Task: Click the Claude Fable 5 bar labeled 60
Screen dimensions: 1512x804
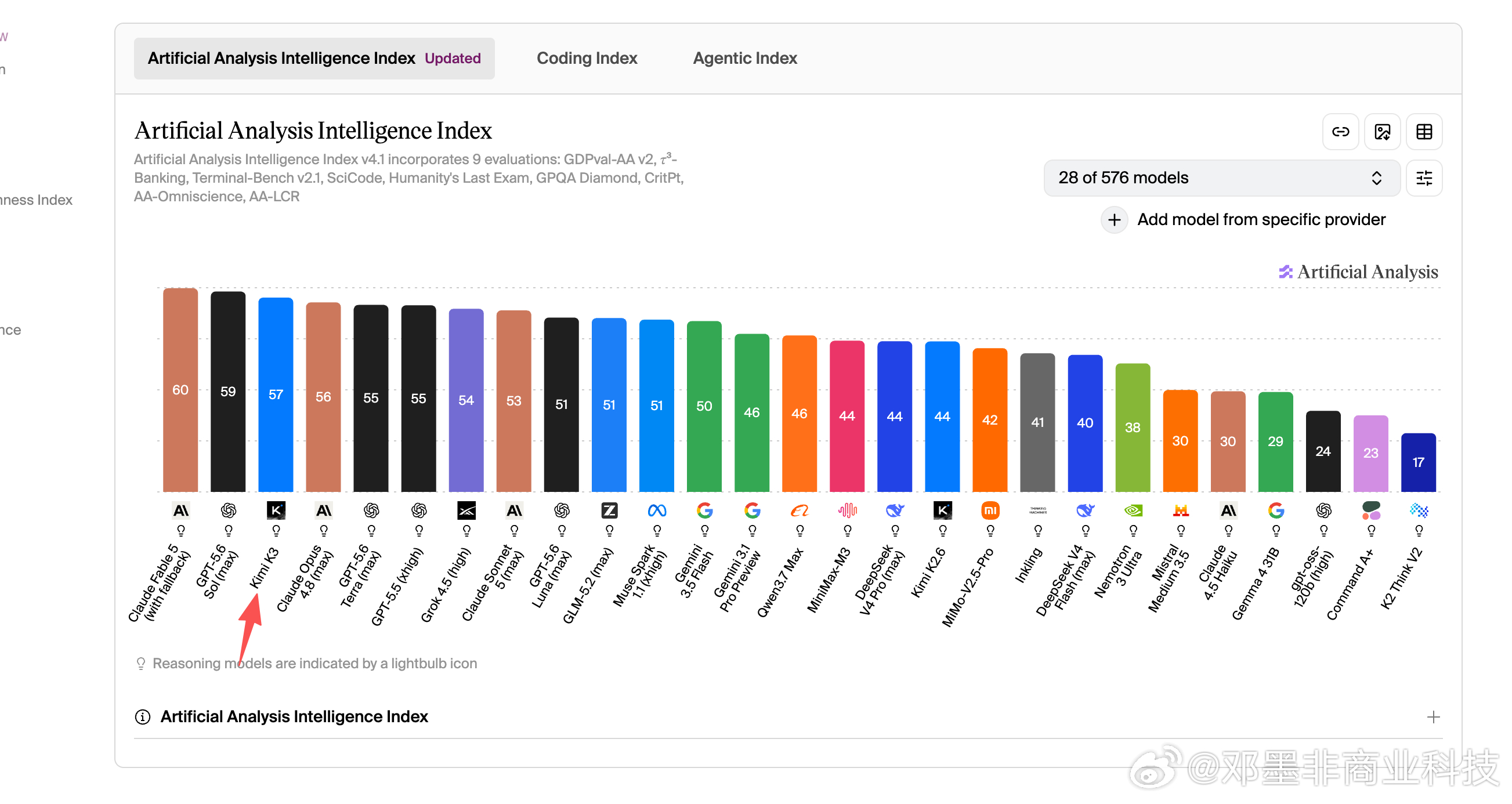Action: pyautogui.click(x=180, y=390)
